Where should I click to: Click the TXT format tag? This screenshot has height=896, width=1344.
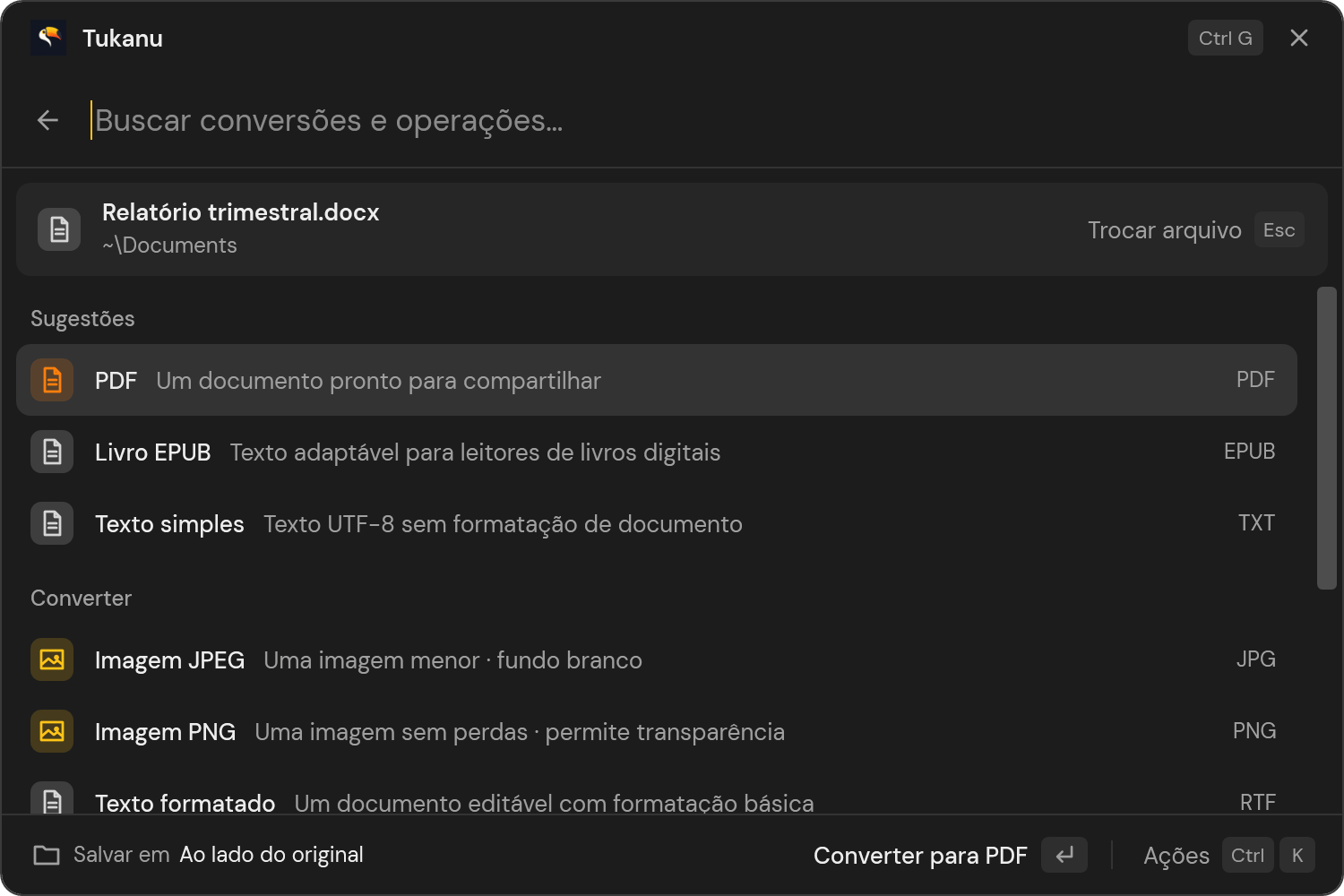click(1256, 523)
